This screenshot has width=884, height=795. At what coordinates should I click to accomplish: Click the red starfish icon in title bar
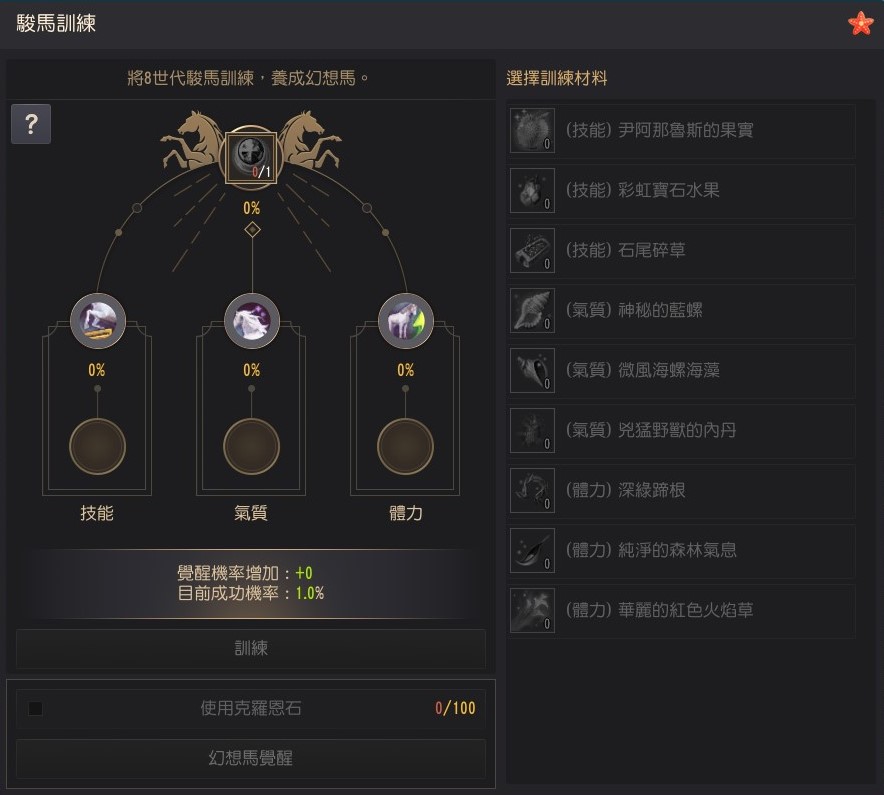(x=860, y=23)
